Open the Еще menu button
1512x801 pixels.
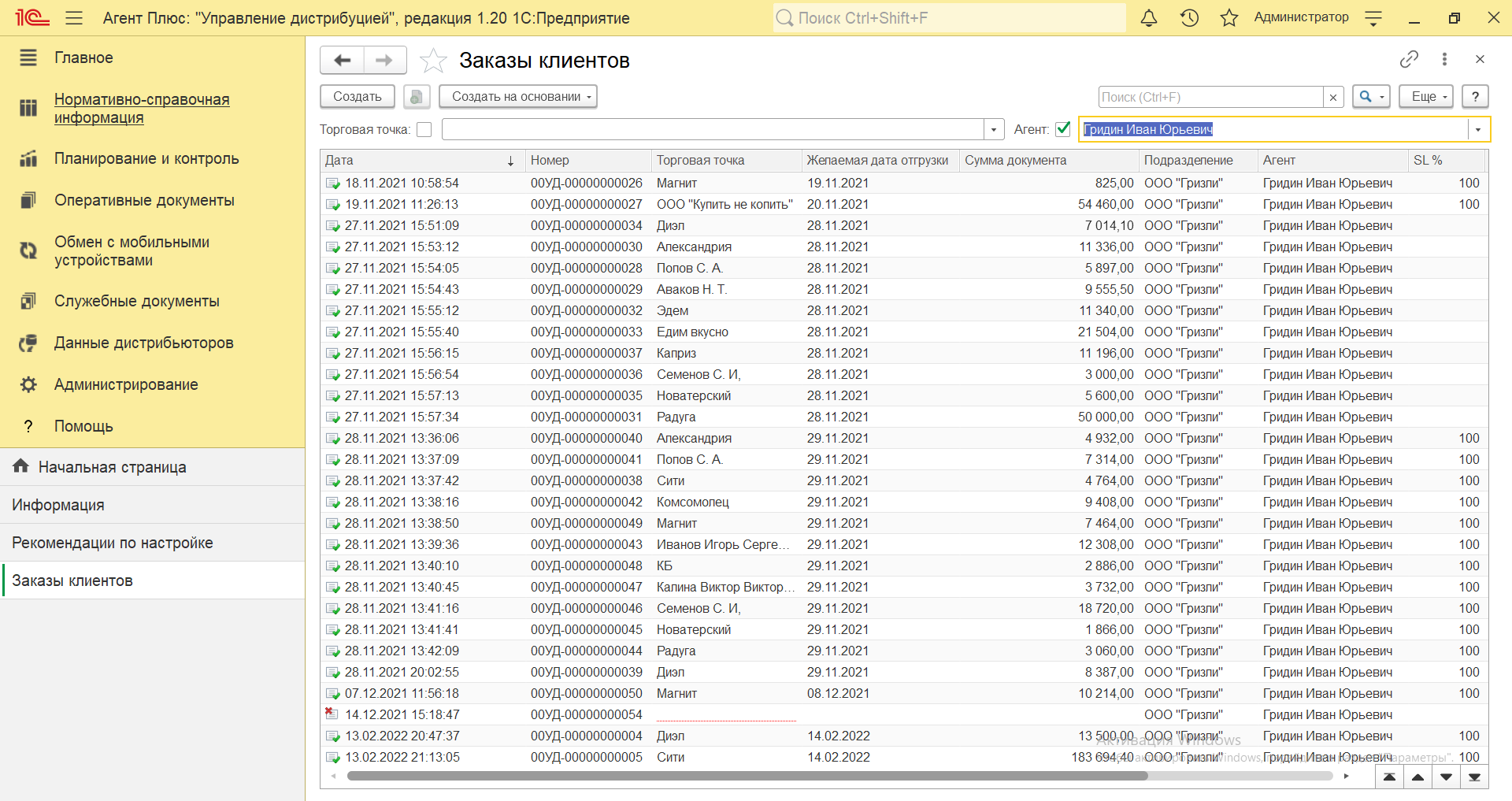pos(1429,97)
